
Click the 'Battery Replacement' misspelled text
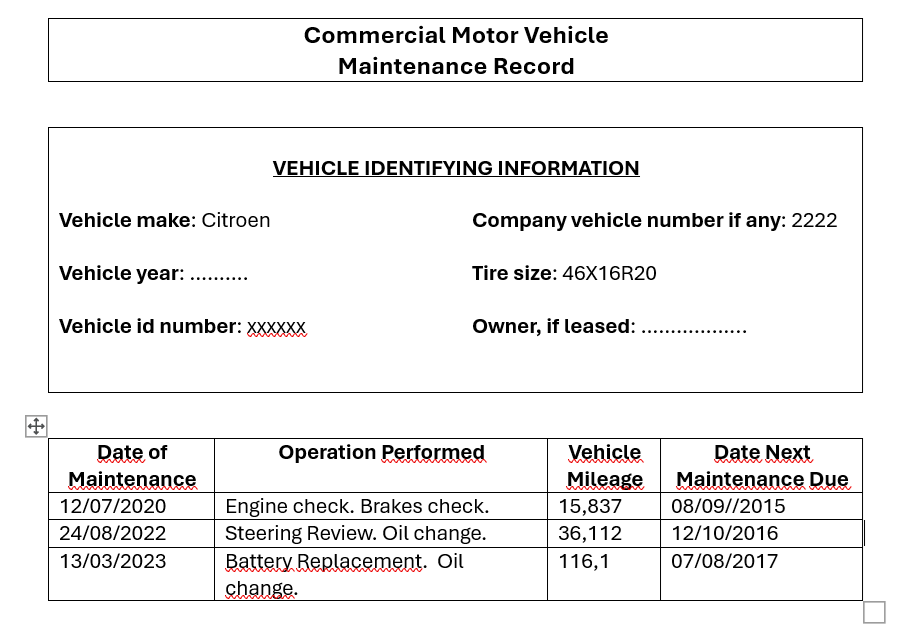(324, 561)
